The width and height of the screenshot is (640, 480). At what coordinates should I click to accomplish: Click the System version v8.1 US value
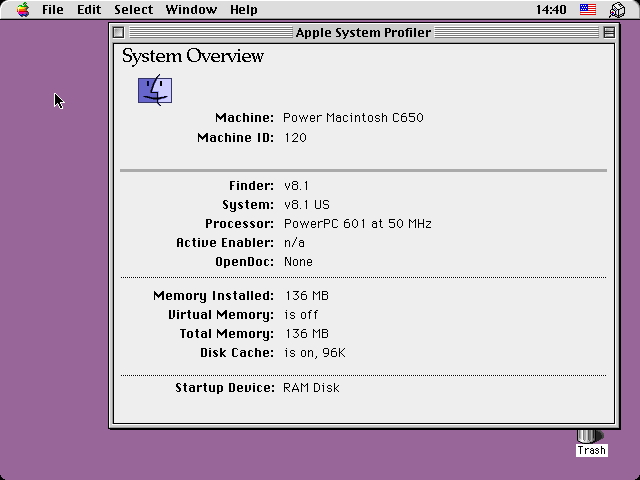(x=307, y=204)
